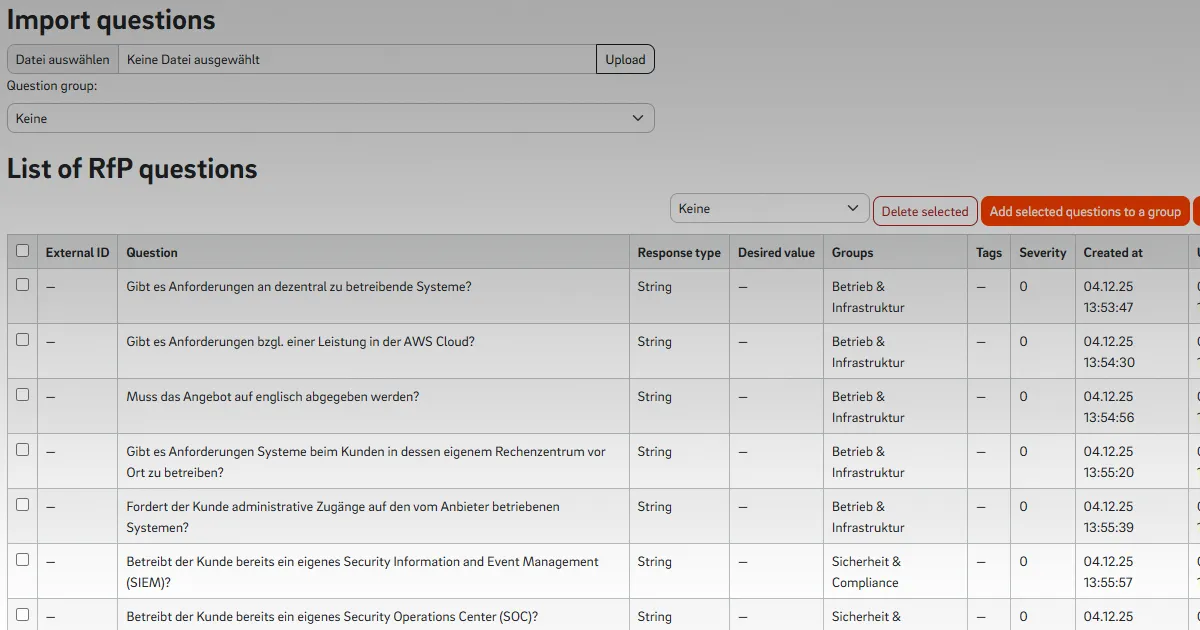The width and height of the screenshot is (1200, 630).
Task: Open the group dropdown beside Delete selected
Action: click(768, 209)
